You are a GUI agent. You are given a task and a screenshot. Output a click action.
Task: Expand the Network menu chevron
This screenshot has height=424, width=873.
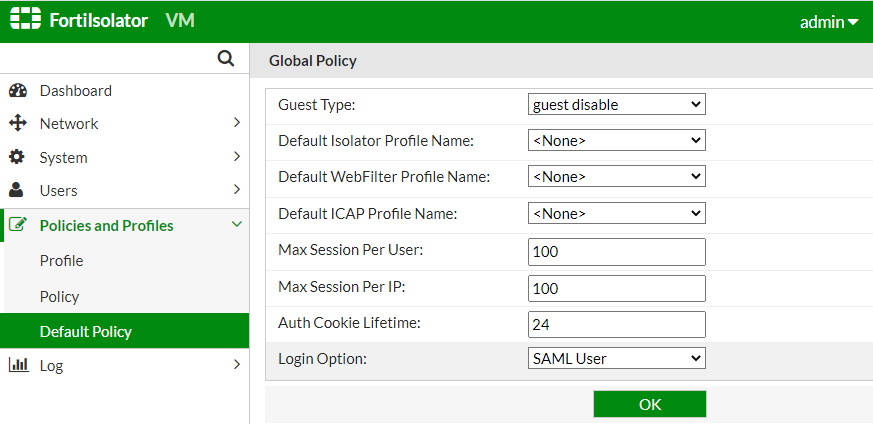pos(237,122)
